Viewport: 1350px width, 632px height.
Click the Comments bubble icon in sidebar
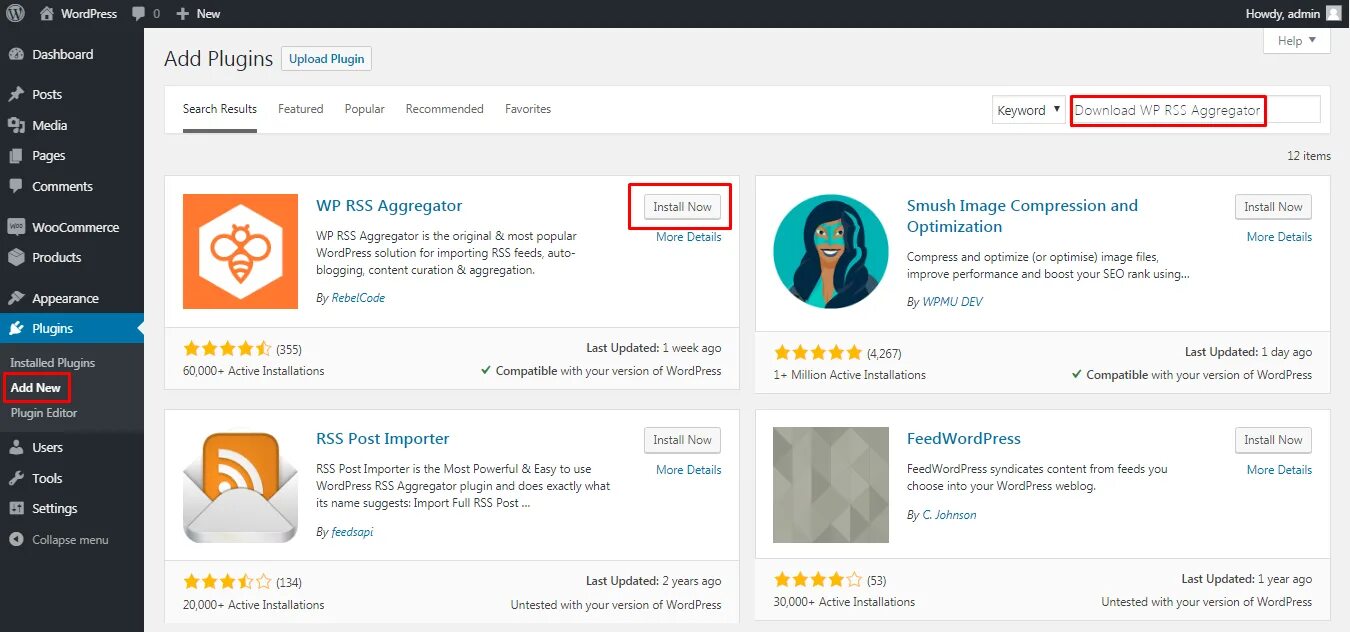coord(16,186)
